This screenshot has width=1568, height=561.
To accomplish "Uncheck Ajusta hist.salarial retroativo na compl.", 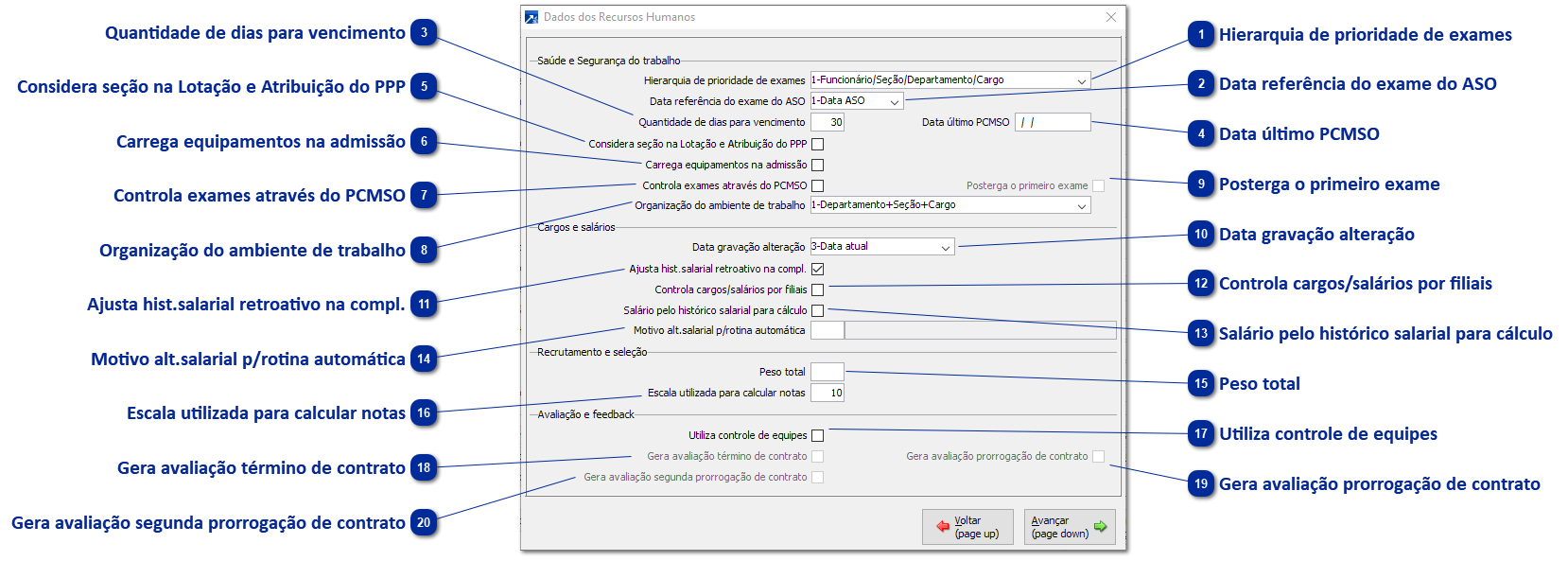I will [818, 270].
